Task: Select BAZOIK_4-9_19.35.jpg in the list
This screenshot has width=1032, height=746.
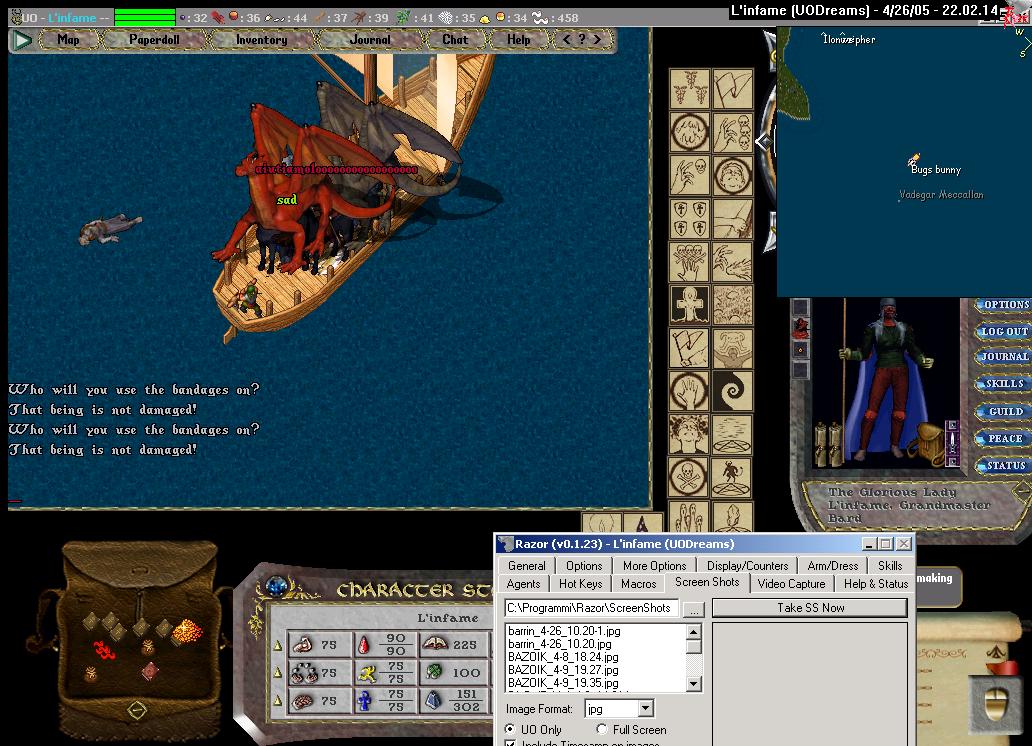Action: coord(563,683)
